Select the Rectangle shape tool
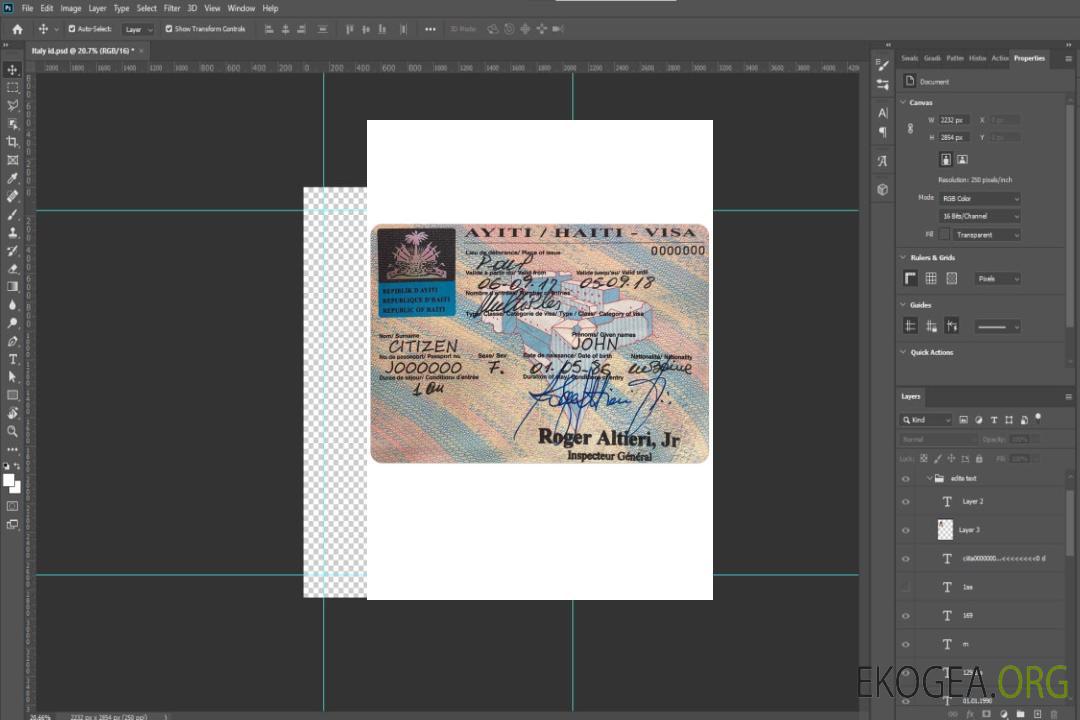 pyautogui.click(x=12, y=395)
